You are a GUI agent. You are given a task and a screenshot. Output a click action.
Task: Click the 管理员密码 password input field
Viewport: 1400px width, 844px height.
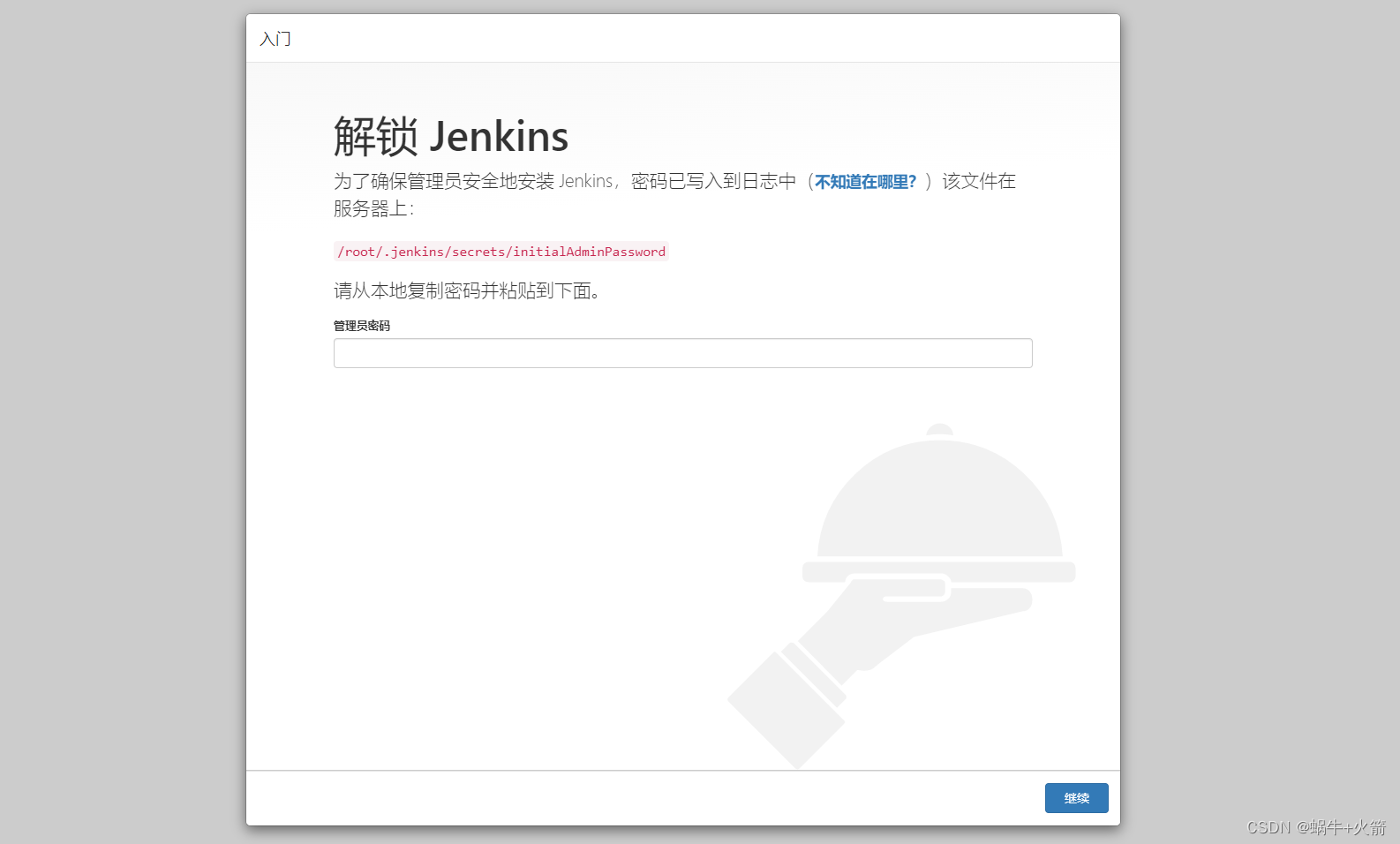[x=682, y=353]
